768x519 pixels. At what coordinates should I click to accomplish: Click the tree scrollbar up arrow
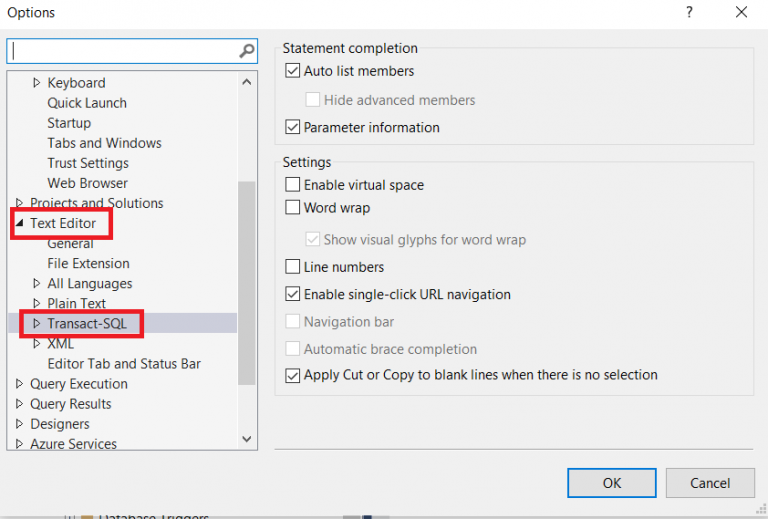pyautogui.click(x=247, y=82)
